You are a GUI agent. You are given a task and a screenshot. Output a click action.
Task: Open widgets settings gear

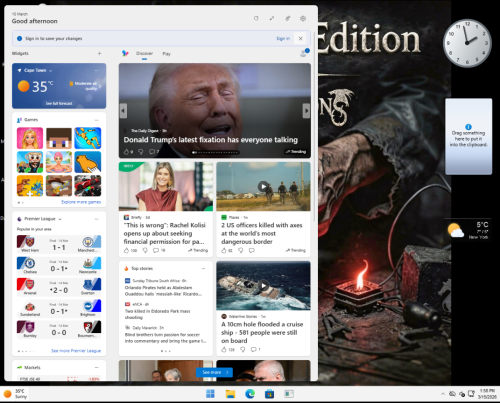click(x=303, y=18)
